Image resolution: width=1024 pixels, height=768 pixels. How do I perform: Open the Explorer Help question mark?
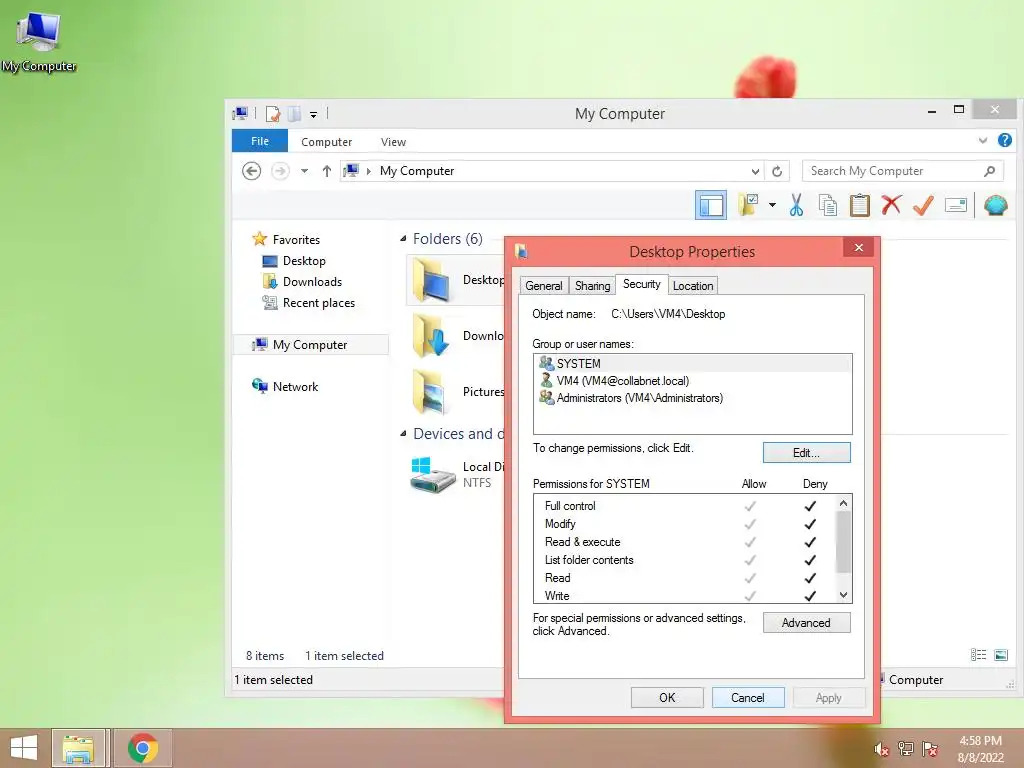(1004, 140)
